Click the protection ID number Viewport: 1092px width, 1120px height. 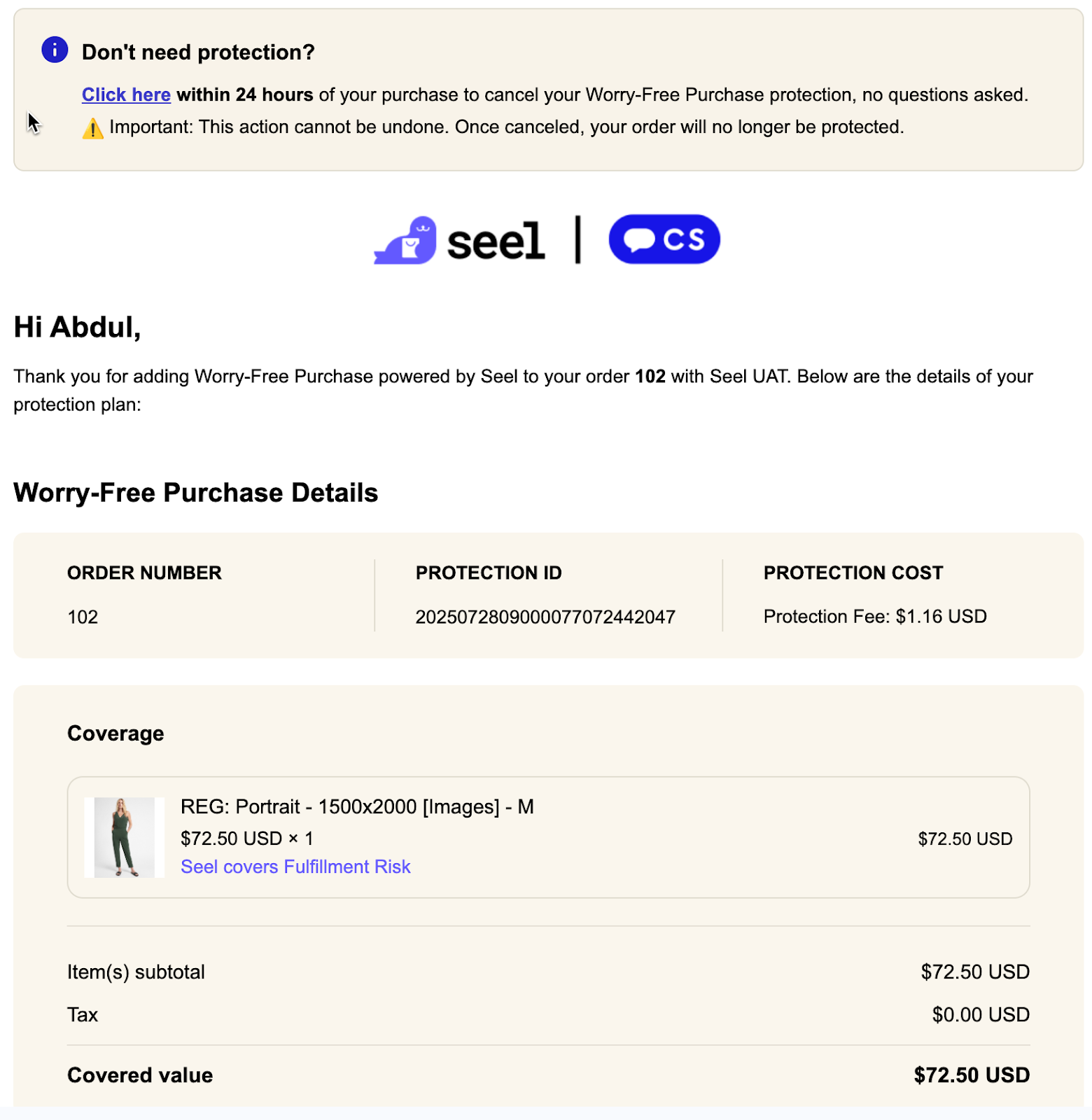click(545, 617)
